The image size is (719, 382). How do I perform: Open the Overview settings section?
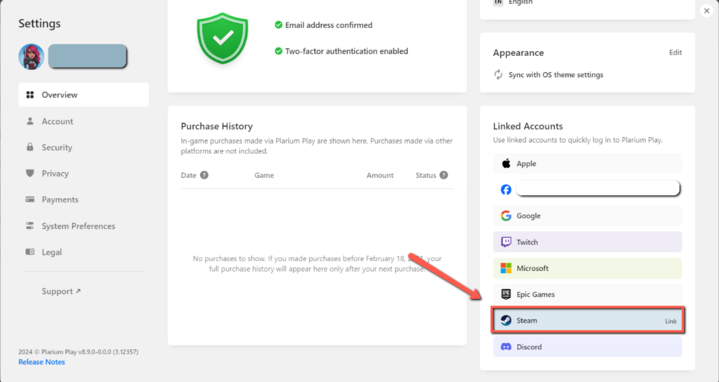pyautogui.click(x=83, y=95)
